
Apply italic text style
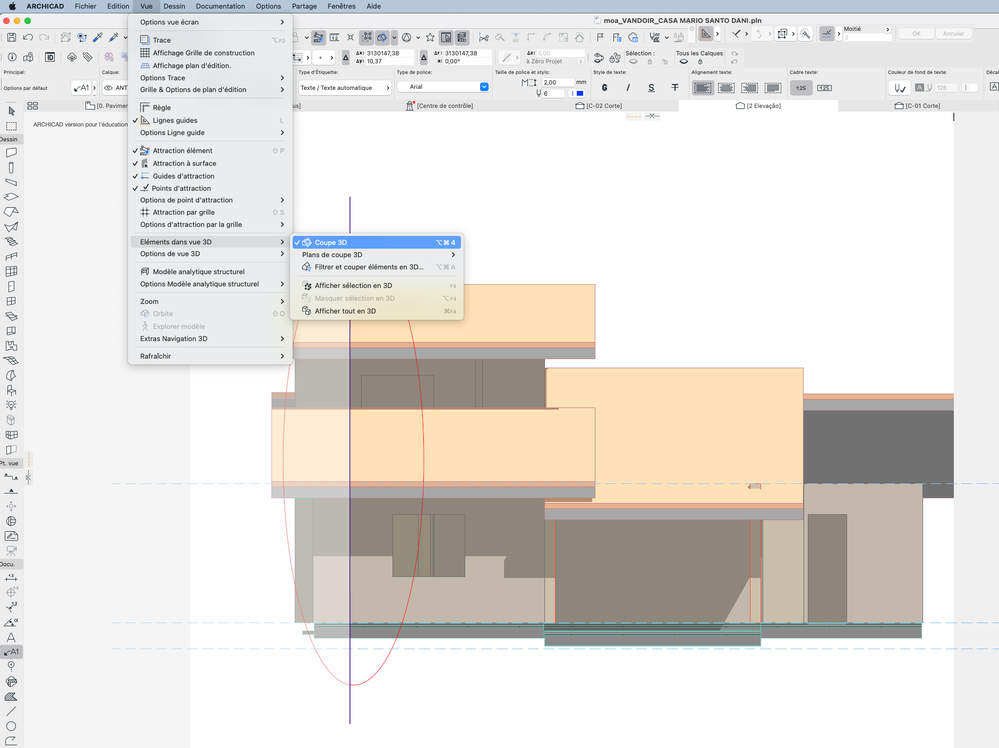628,88
